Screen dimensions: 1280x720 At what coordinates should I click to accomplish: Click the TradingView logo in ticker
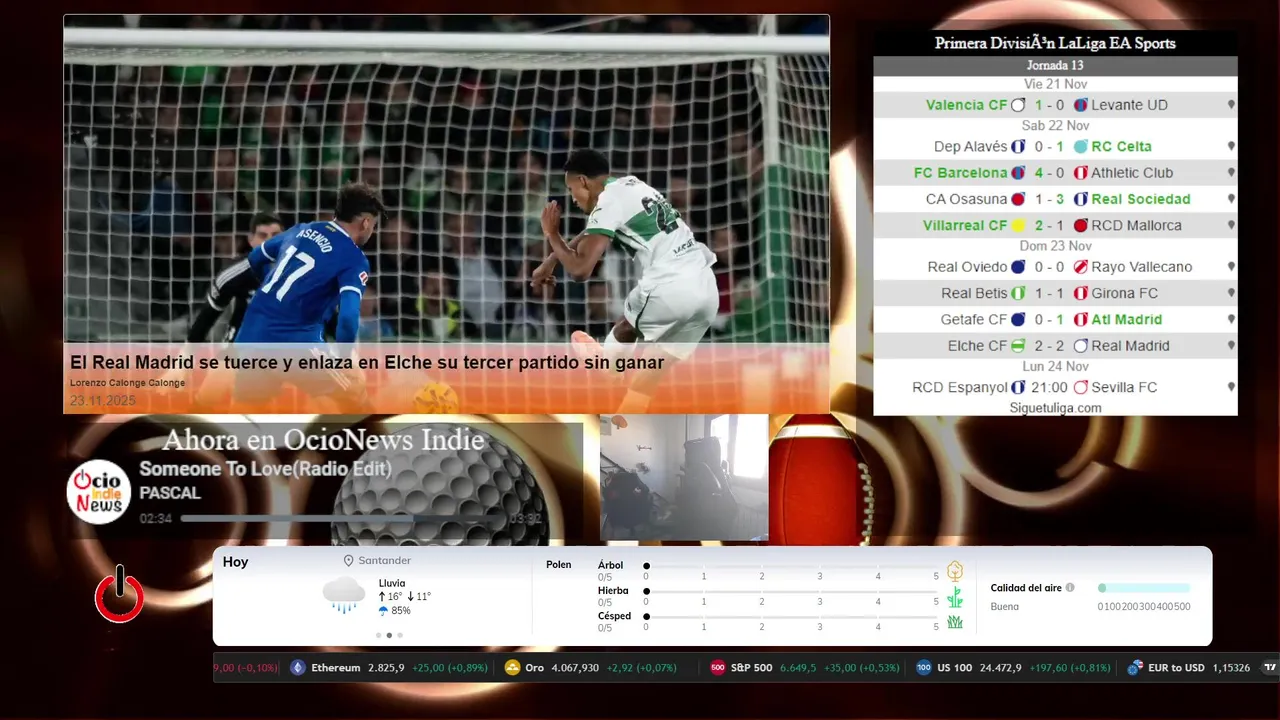1270,668
